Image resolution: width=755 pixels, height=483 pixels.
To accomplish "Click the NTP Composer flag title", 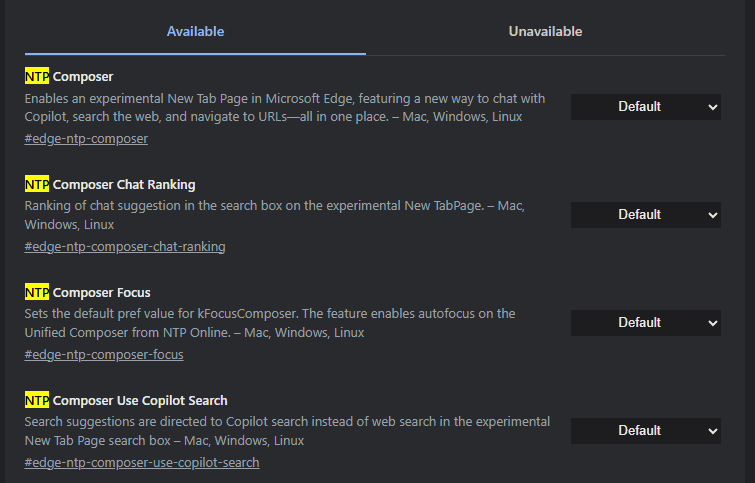I will (69, 76).
